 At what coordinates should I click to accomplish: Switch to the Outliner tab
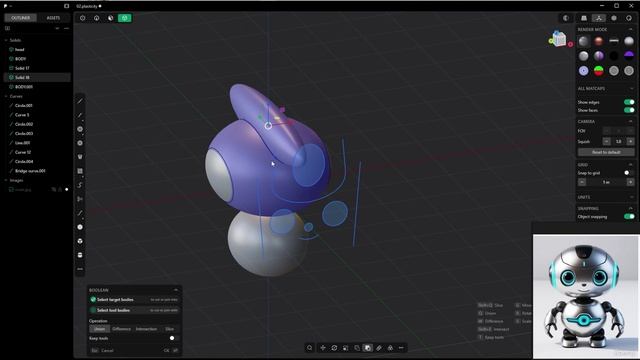click(x=20, y=18)
